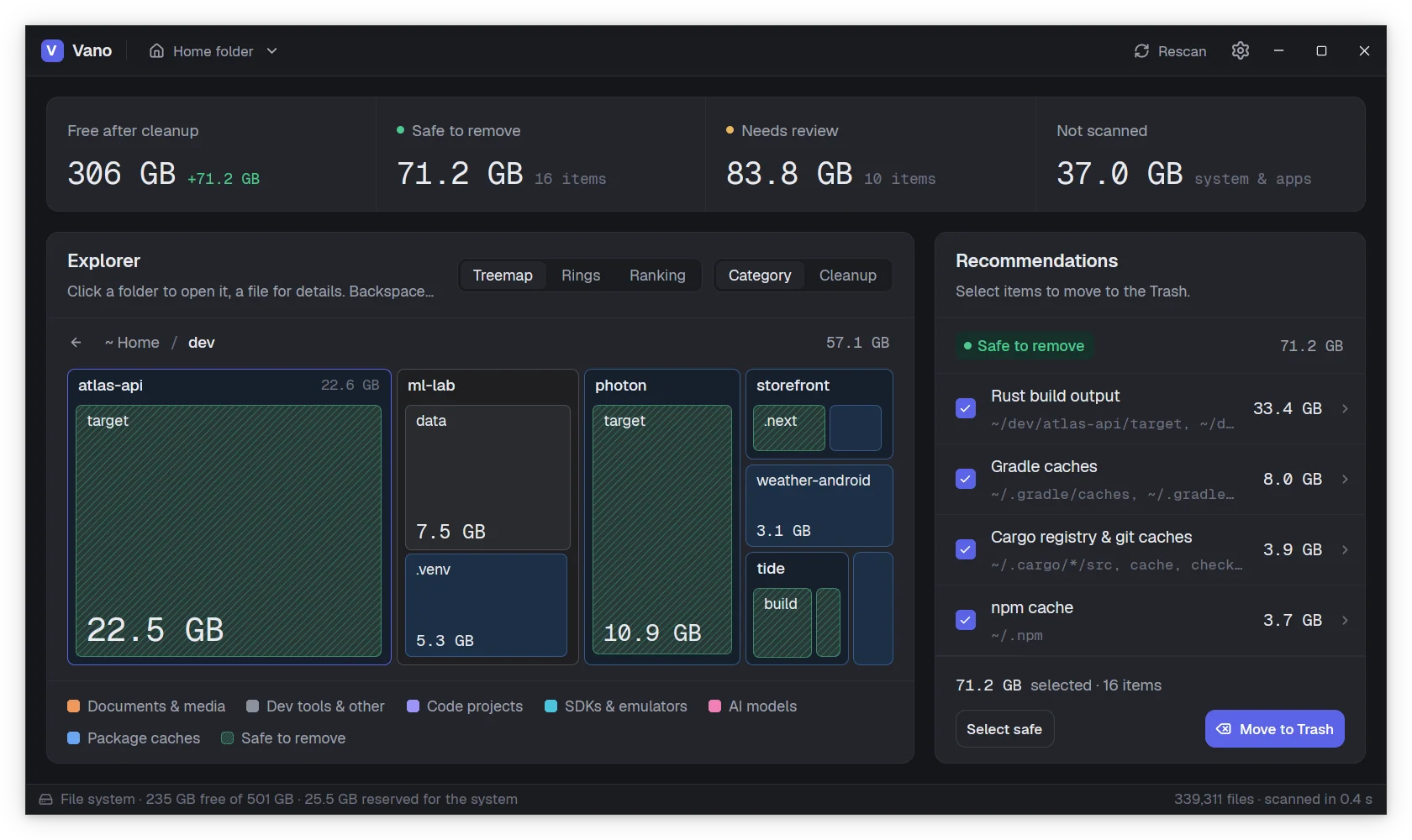Click the Rescan button label
This screenshot has height=840, width=1412.
(1182, 51)
